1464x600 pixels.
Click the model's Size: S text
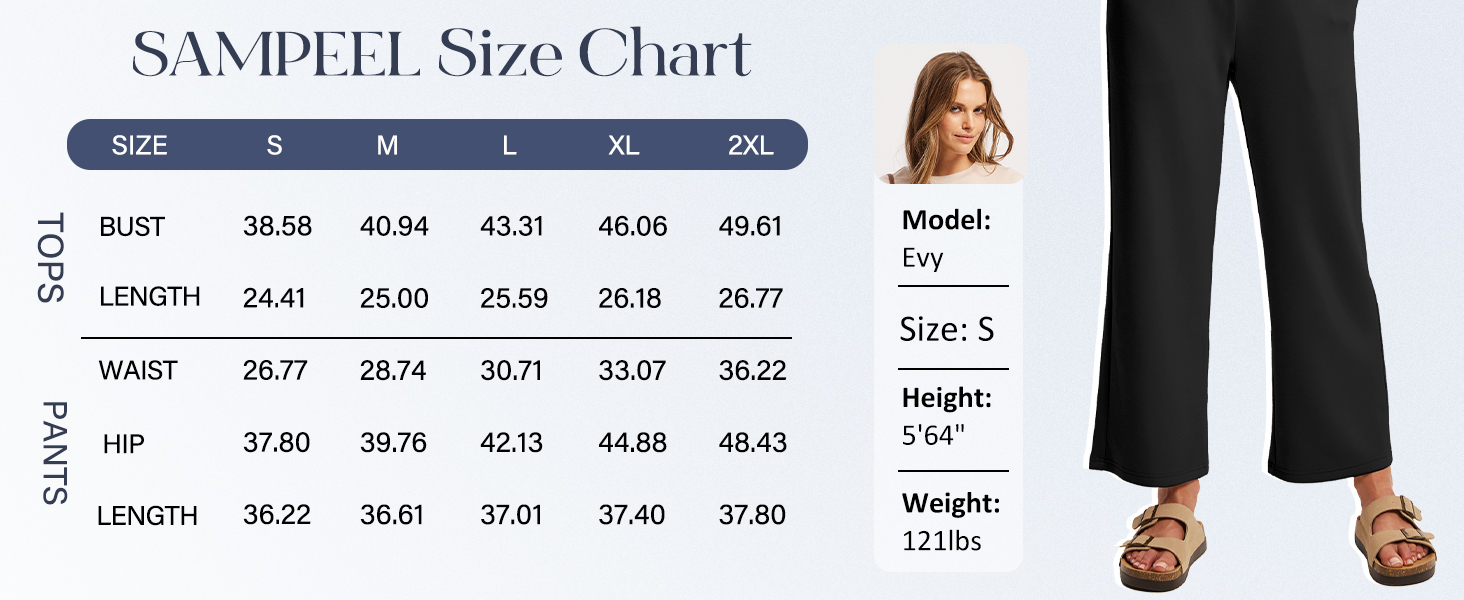(x=947, y=330)
